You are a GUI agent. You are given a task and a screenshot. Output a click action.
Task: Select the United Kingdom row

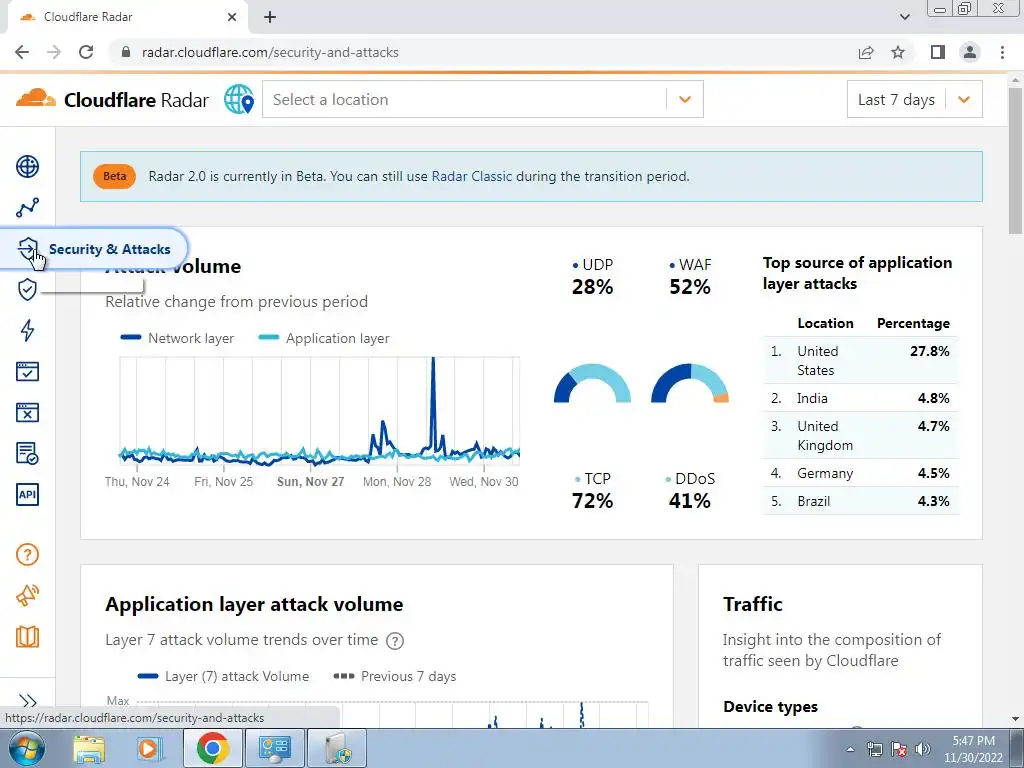tap(860, 436)
